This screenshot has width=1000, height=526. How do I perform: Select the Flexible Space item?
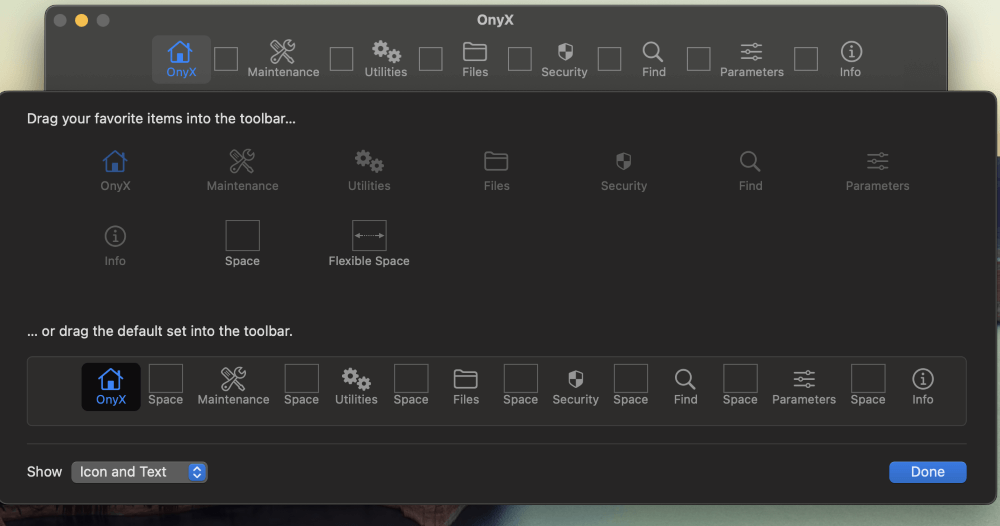[x=369, y=244]
